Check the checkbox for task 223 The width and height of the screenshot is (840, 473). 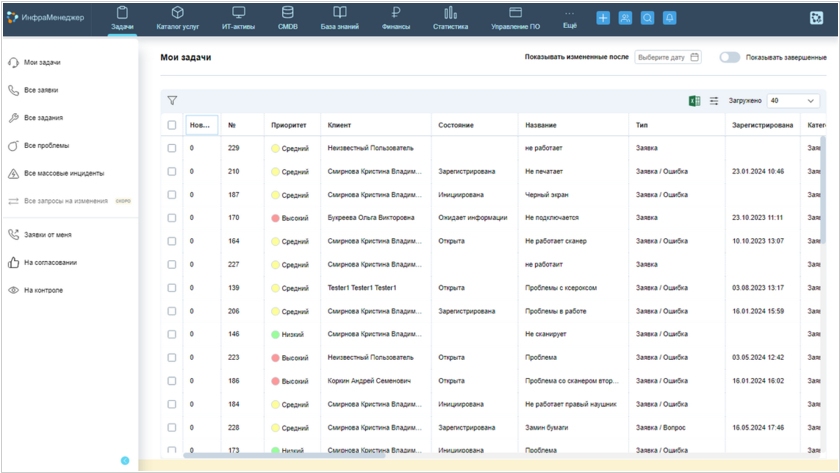pos(171,357)
